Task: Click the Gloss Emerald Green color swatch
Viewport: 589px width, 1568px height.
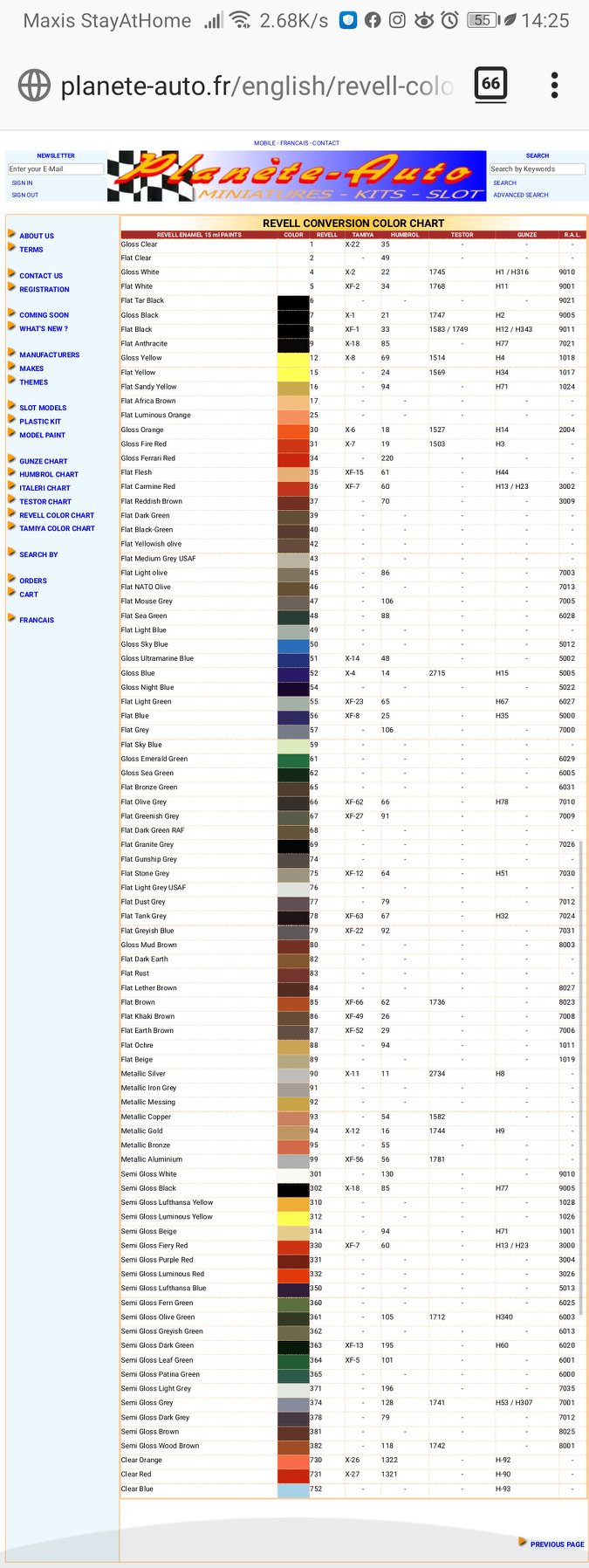Action: pos(293,759)
